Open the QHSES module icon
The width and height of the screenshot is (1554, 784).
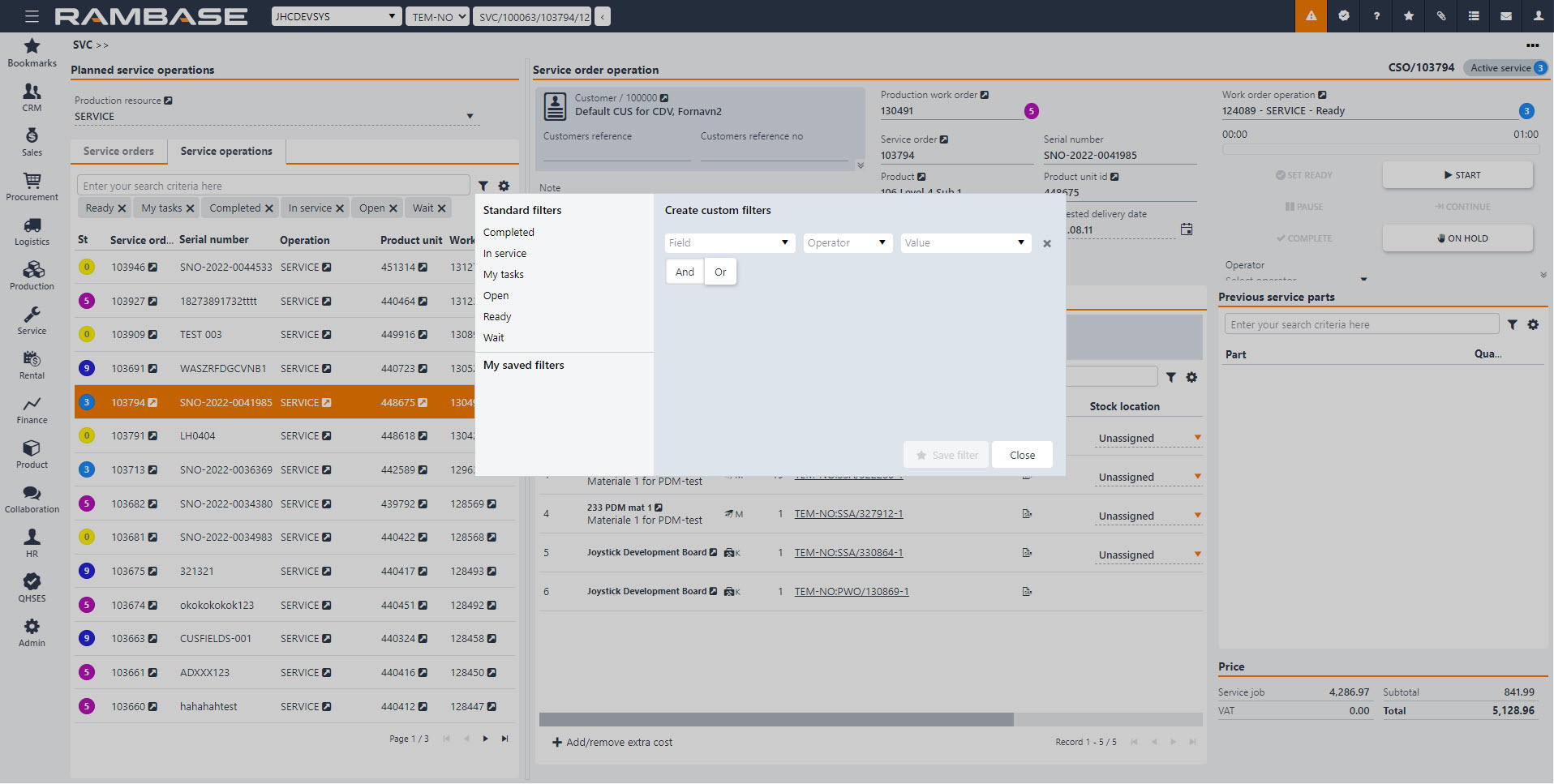coord(32,587)
